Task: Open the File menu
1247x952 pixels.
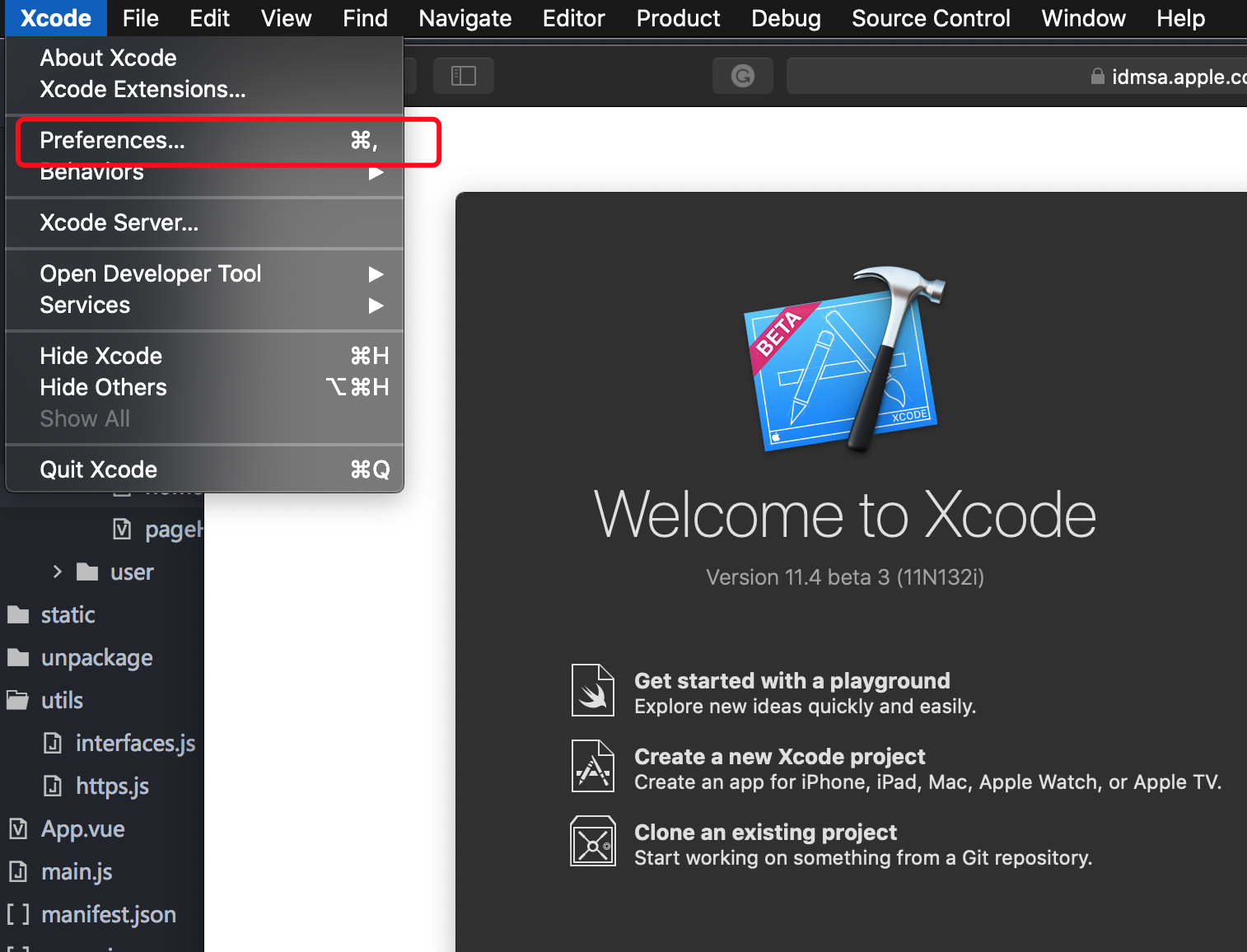Action: point(141,18)
